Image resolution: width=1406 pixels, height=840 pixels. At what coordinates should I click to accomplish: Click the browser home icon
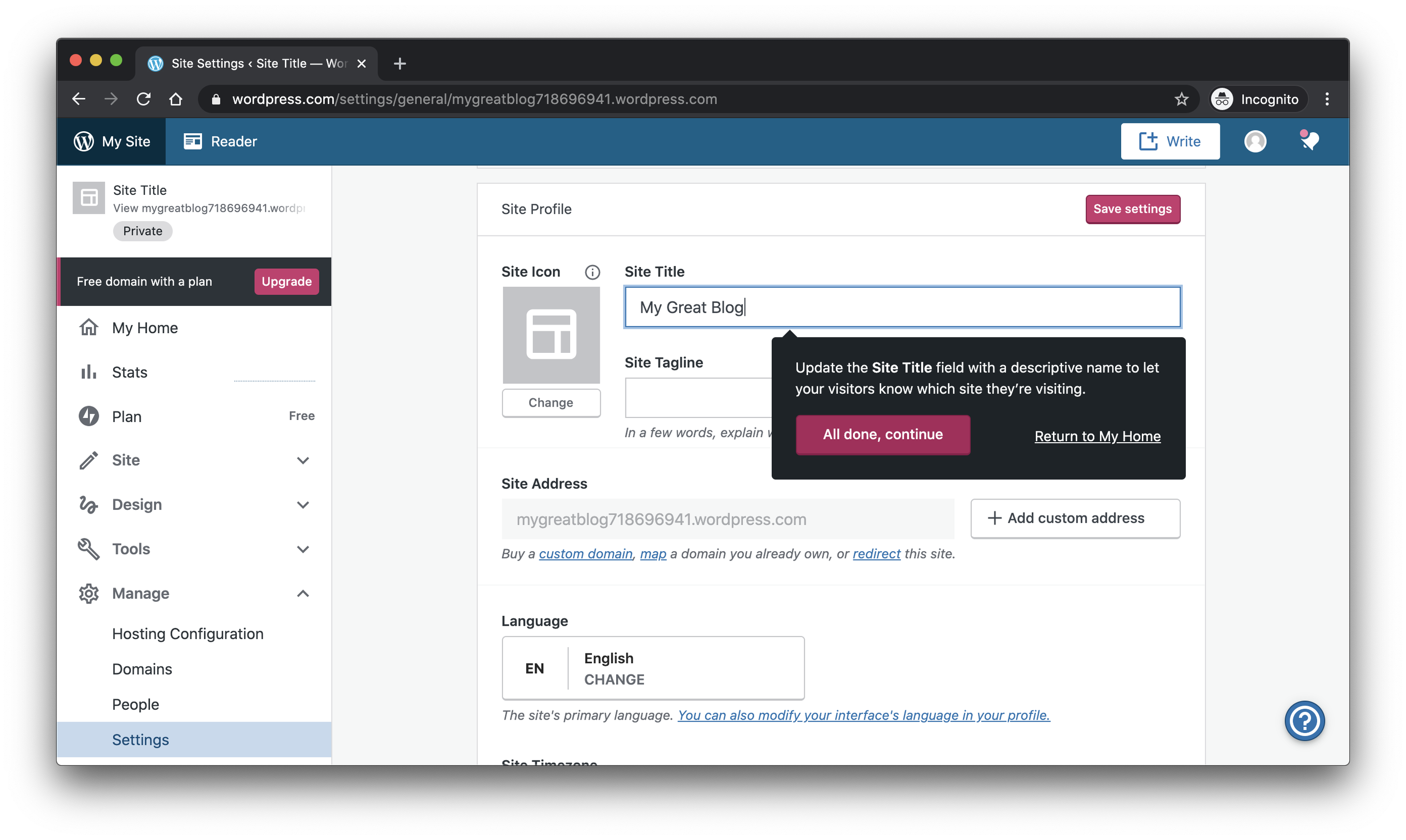[x=176, y=99]
